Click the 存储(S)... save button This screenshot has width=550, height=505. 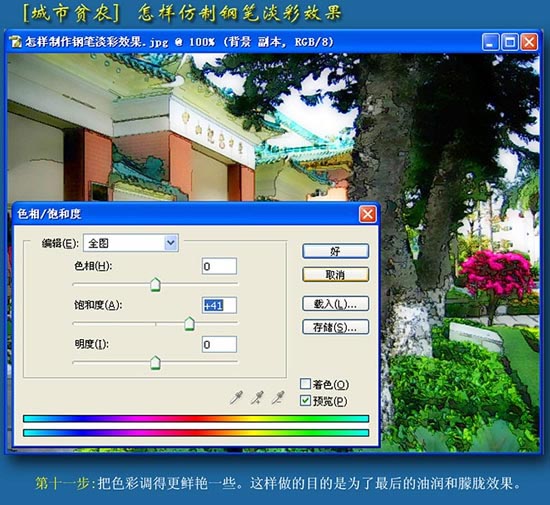(x=335, y=327)
